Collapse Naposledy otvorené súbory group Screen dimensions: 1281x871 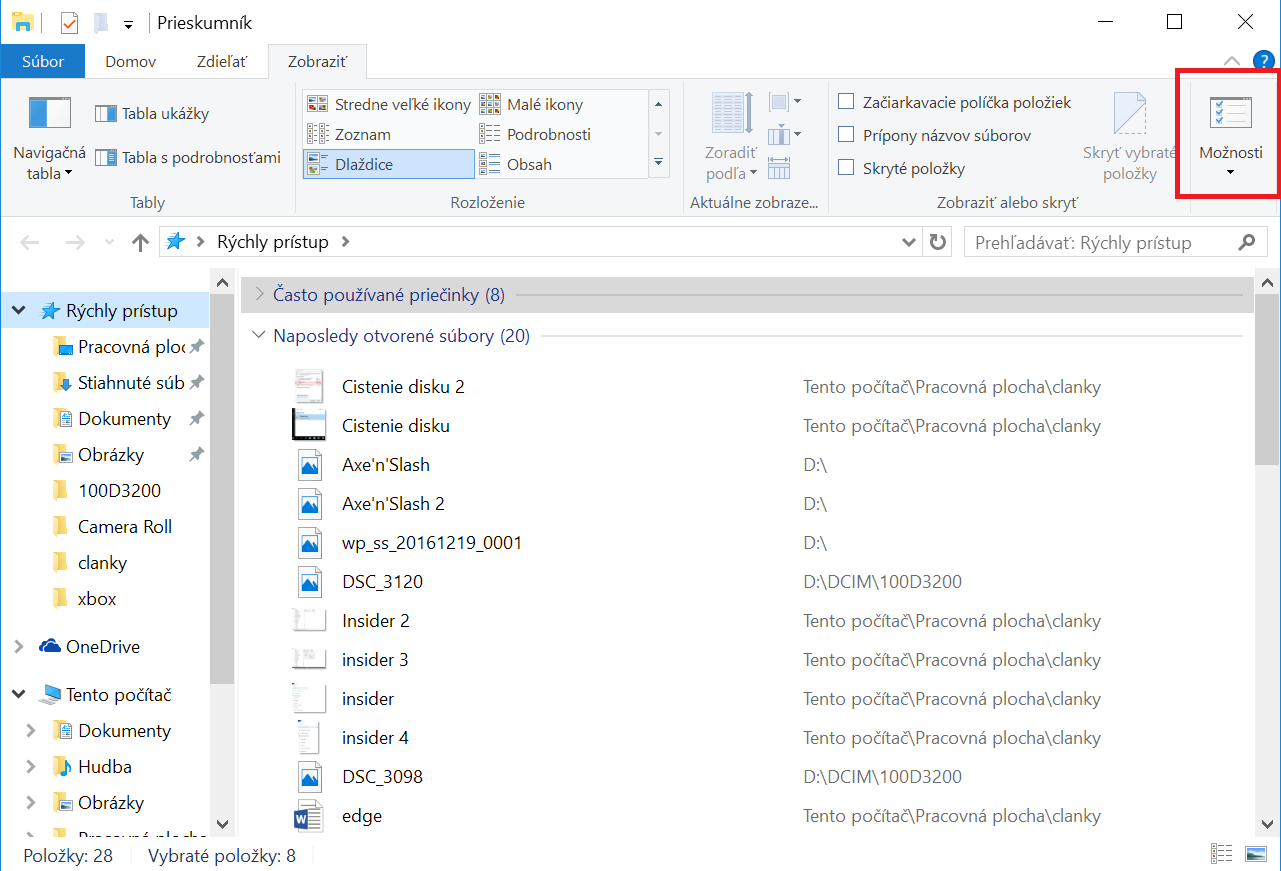coord(259,336)
